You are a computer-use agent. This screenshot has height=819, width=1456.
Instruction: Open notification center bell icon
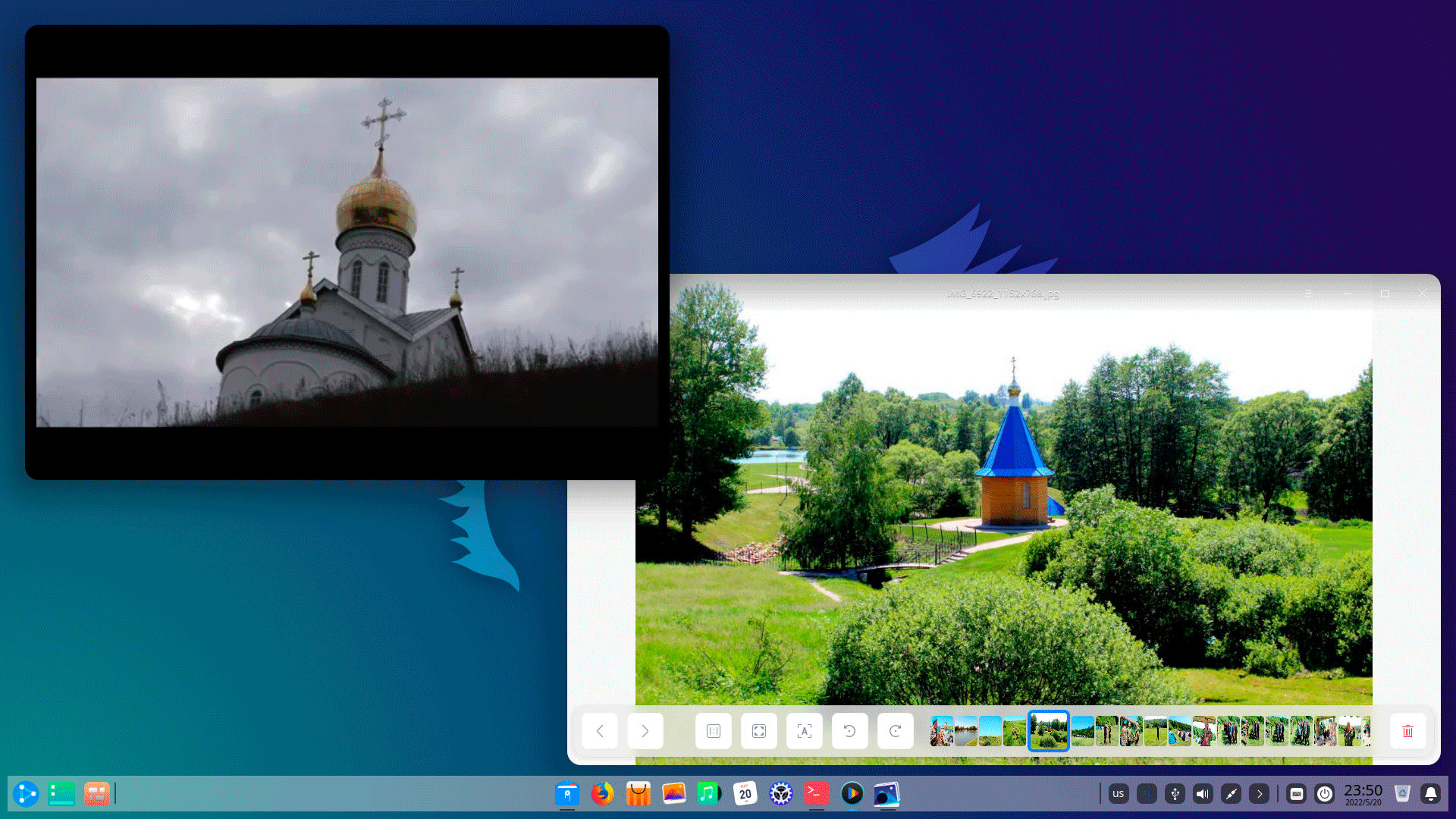tap(1430, 794)
